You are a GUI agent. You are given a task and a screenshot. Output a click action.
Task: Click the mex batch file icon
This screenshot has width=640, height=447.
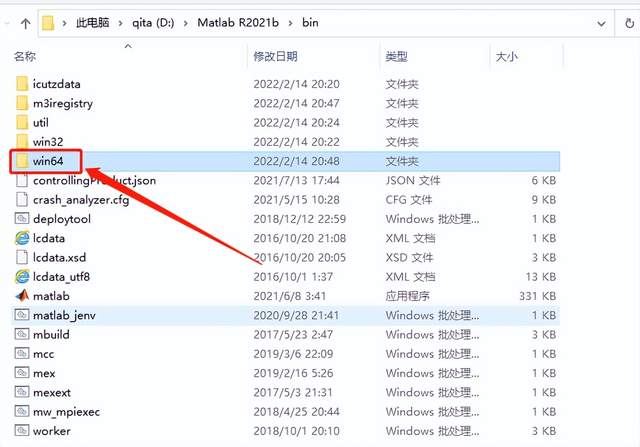(x=22, y=373)
